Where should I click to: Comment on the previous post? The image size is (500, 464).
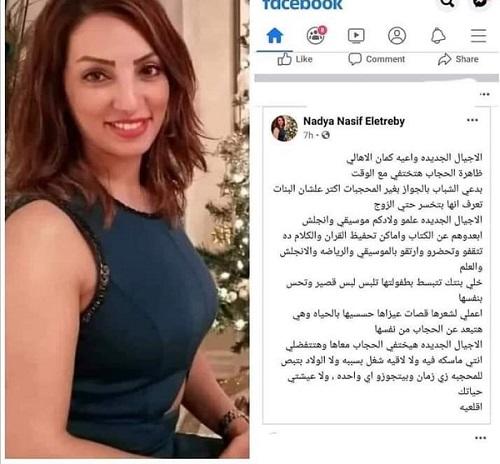click(x=376, y=59)
